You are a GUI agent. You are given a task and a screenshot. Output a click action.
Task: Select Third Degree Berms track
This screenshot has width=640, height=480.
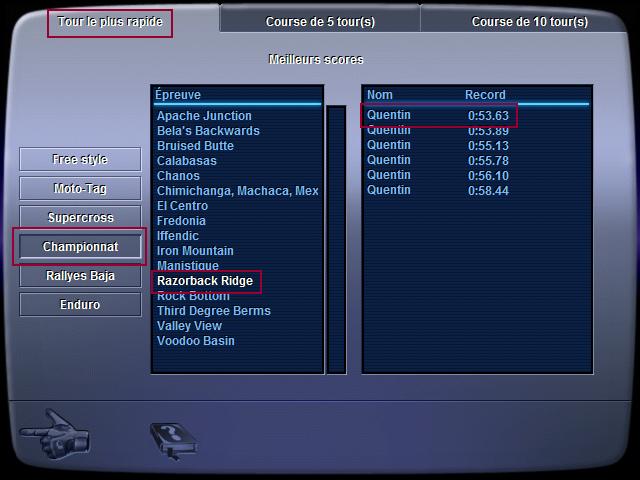[213, 311]
